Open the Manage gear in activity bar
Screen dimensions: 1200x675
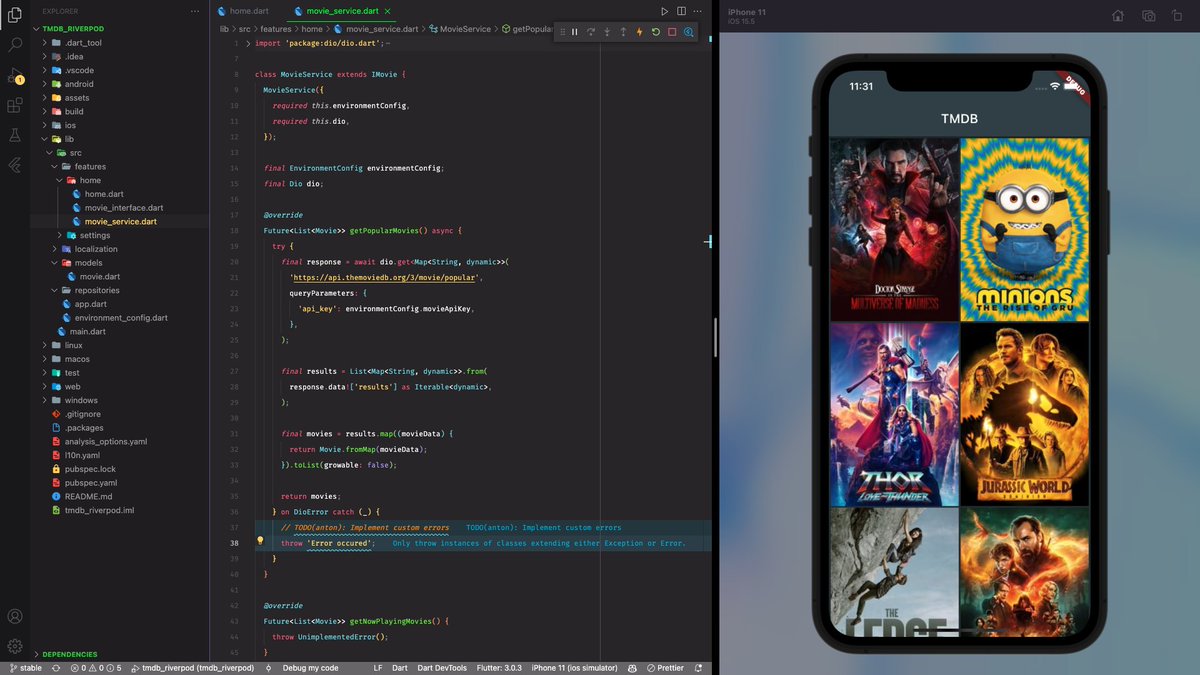[x=15, y=646]
